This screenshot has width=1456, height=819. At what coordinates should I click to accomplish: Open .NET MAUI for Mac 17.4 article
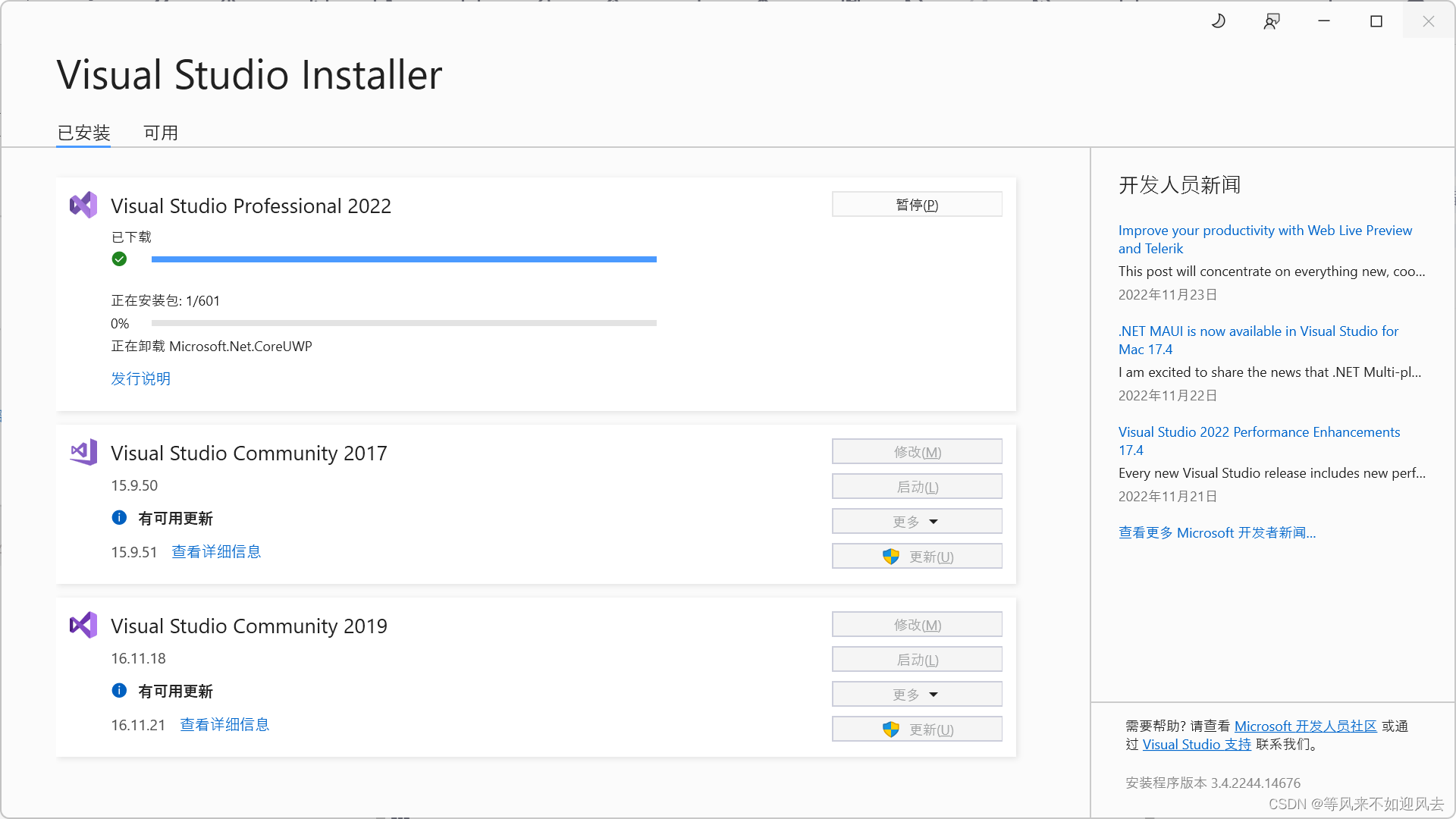tap(1258, 340)
